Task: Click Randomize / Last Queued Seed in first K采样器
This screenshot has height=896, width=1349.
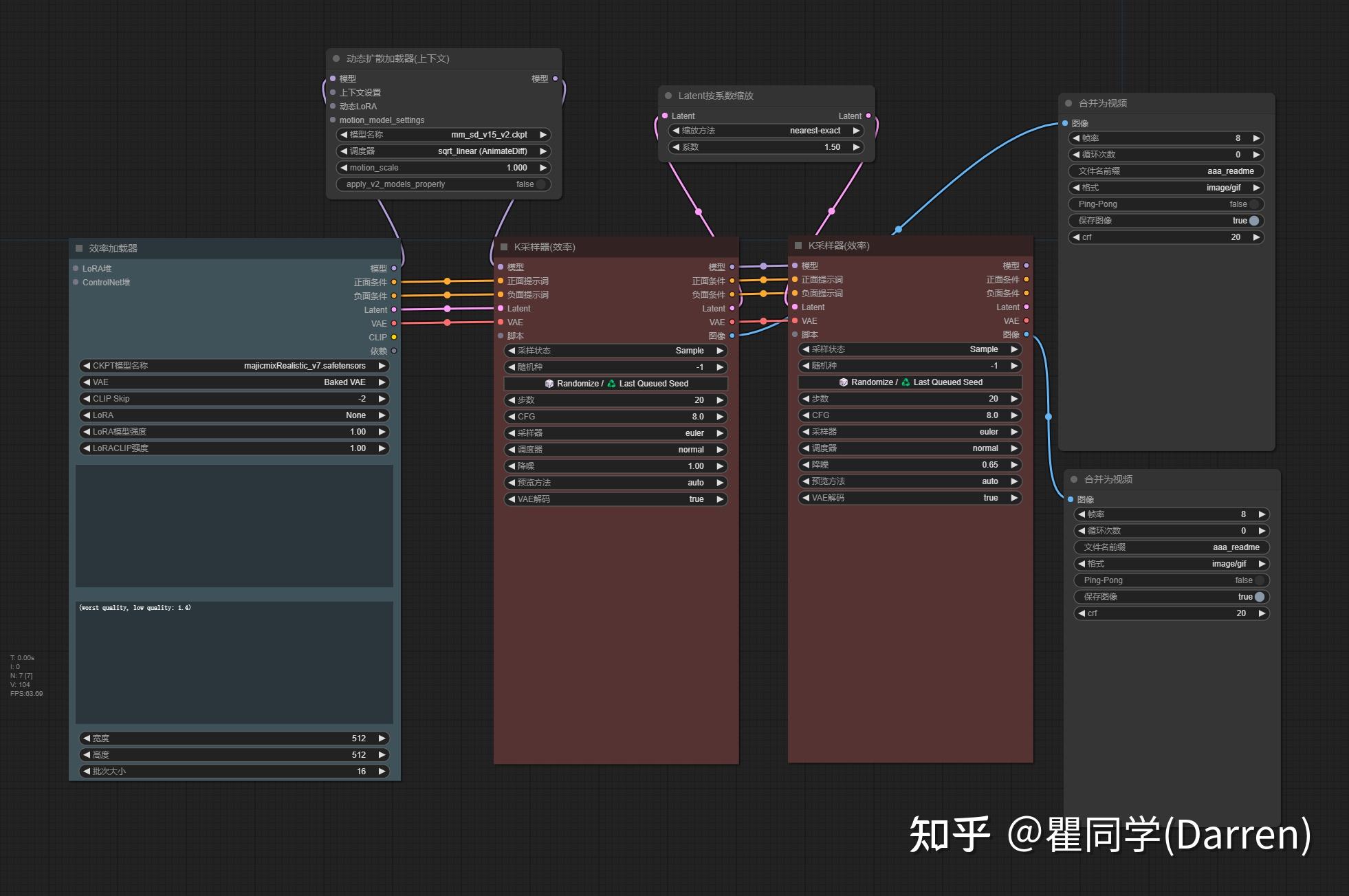Action: (x=615, y=384)
